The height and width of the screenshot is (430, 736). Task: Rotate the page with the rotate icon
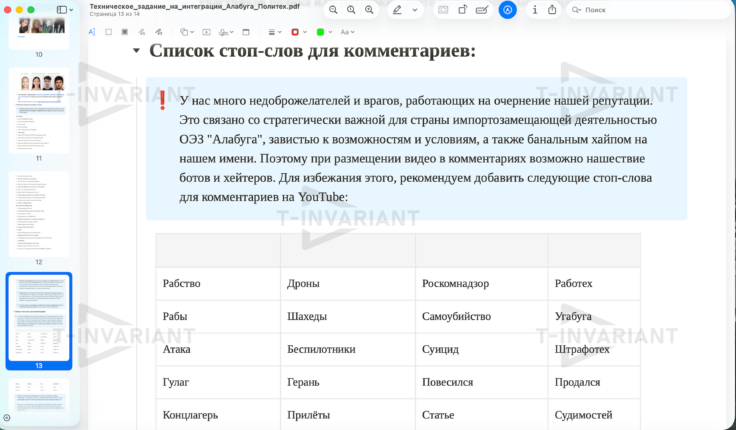point(463,9)
